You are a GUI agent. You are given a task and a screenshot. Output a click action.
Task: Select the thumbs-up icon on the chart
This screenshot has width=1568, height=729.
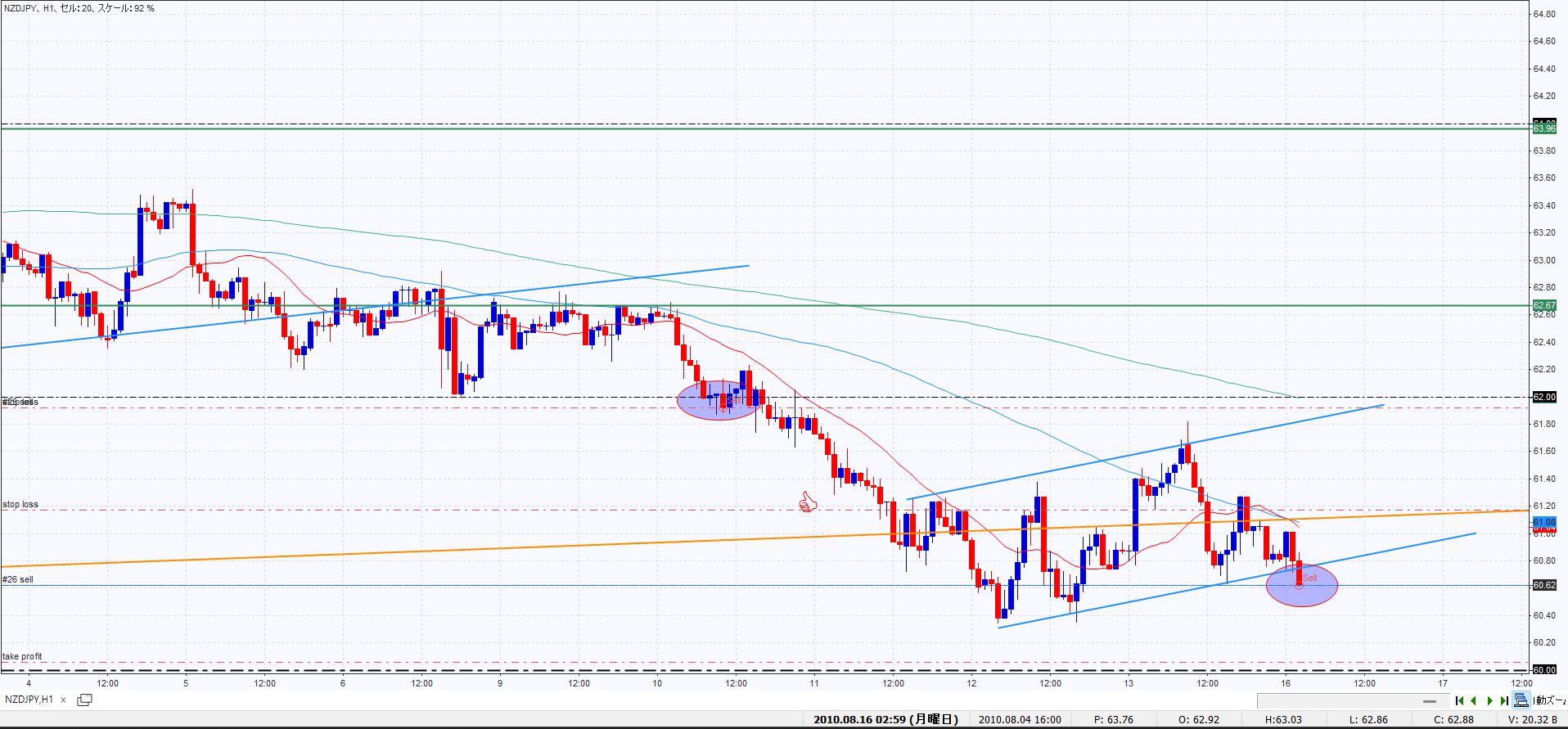pos(808,502)
